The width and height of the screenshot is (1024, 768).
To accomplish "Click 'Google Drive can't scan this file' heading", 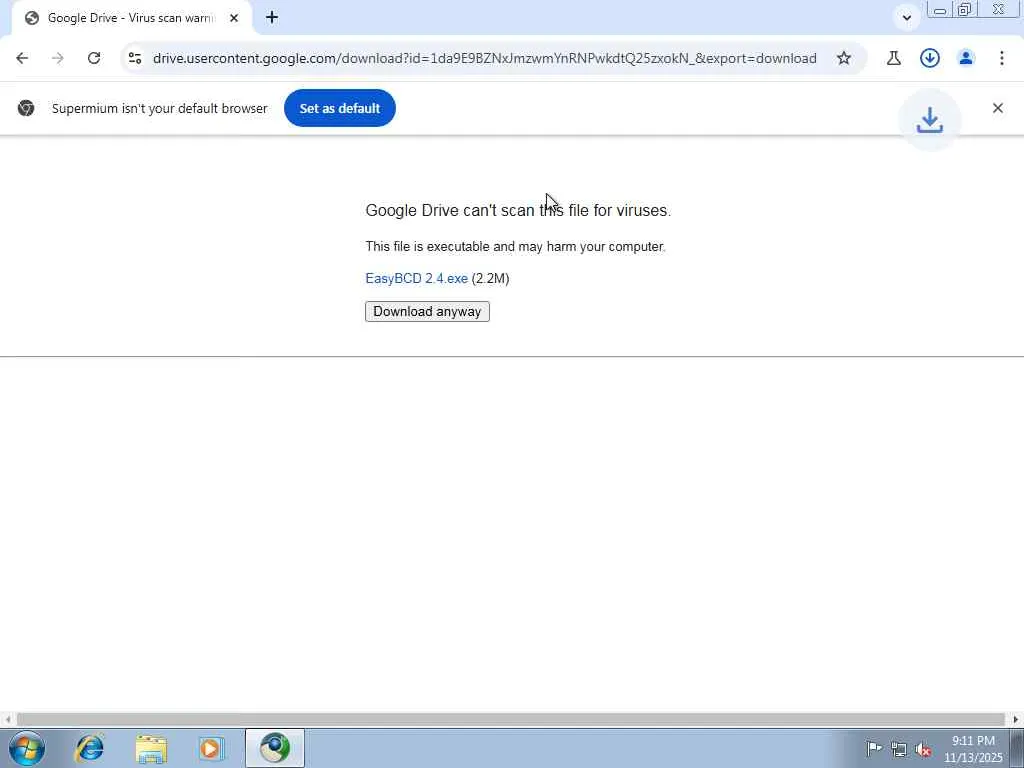I will tap(519, 210).
